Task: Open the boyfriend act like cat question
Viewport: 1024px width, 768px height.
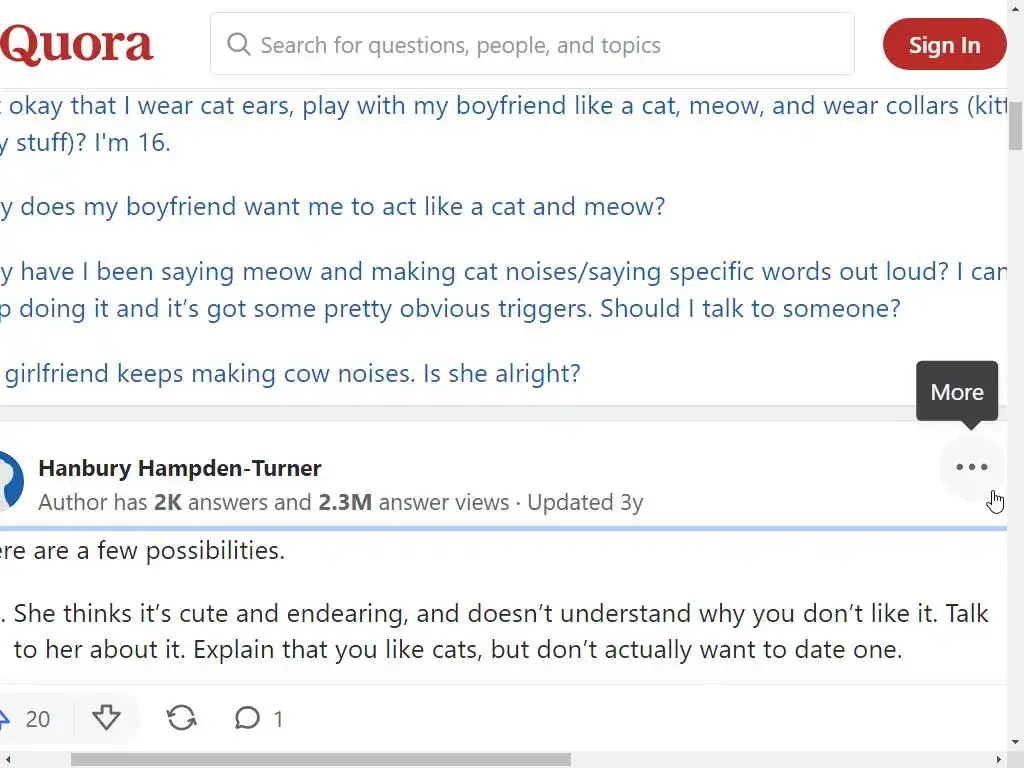Action: (335, 207)
